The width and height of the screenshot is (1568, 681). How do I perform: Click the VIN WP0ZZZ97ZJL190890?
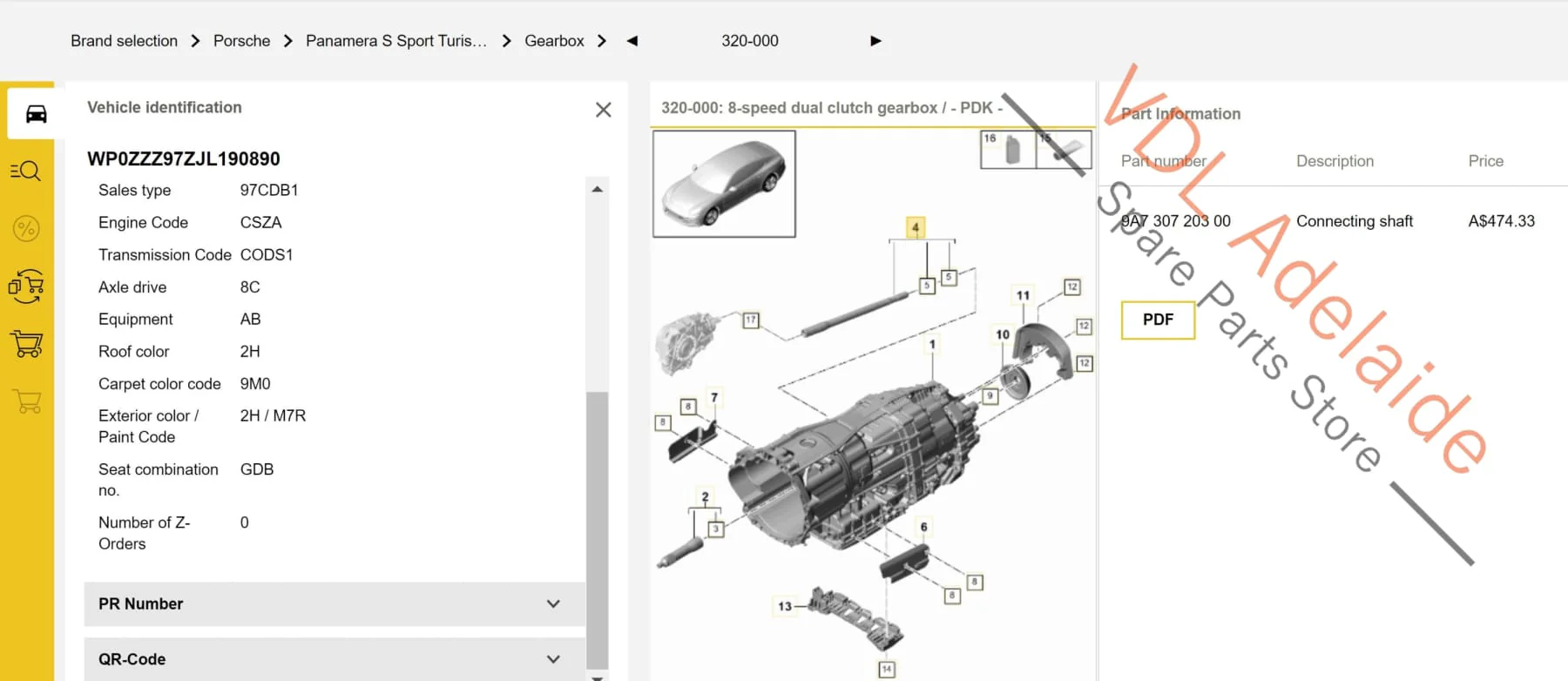click(184, 159)
